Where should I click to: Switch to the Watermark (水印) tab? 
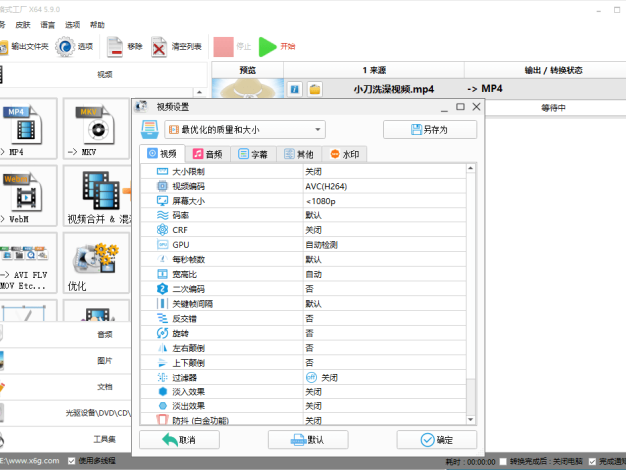[x=345, y=154]
